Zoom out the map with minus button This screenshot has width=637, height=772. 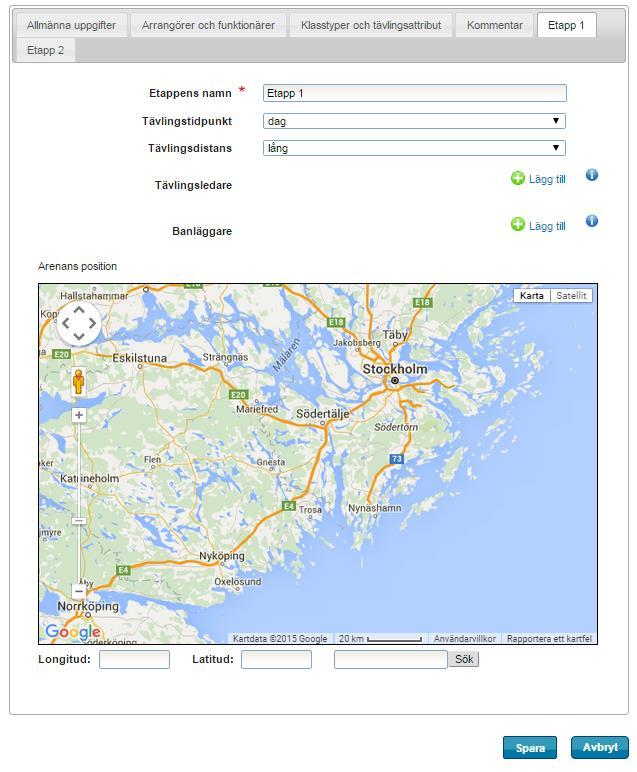coord(79,591)
